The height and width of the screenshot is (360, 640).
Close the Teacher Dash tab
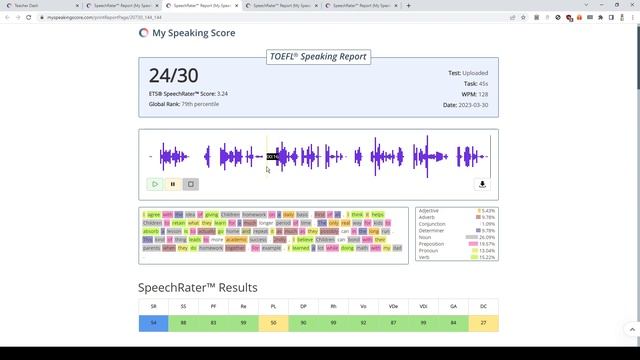[x=77, y=6]
